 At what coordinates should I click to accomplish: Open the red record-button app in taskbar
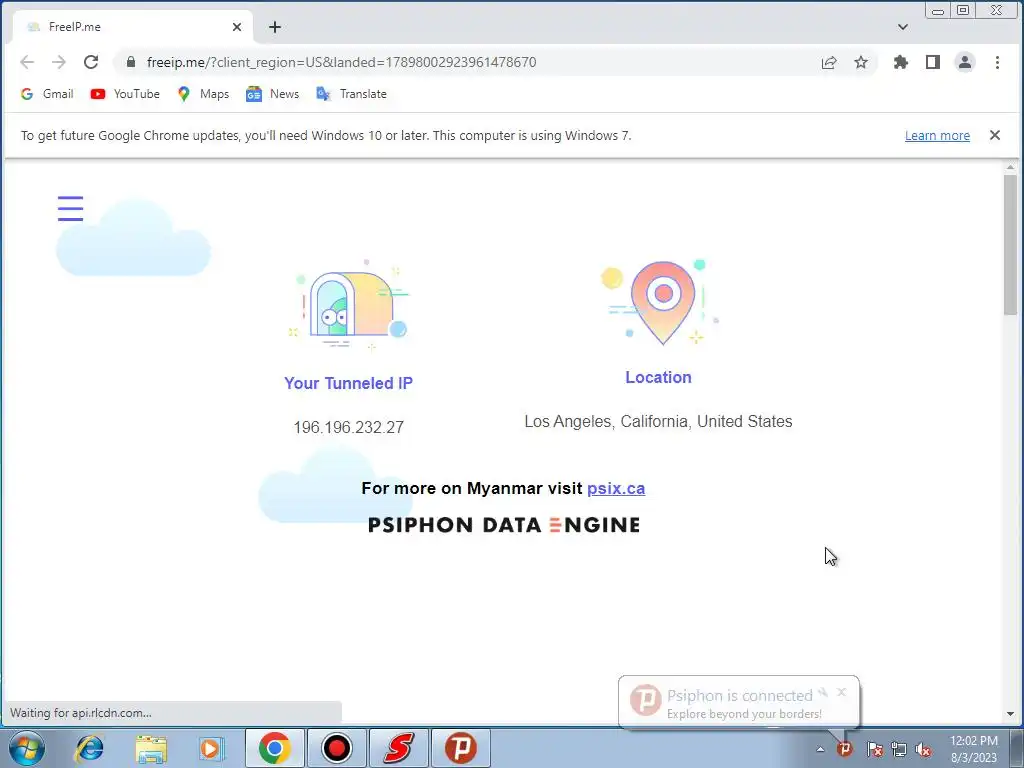coord(336,748)
